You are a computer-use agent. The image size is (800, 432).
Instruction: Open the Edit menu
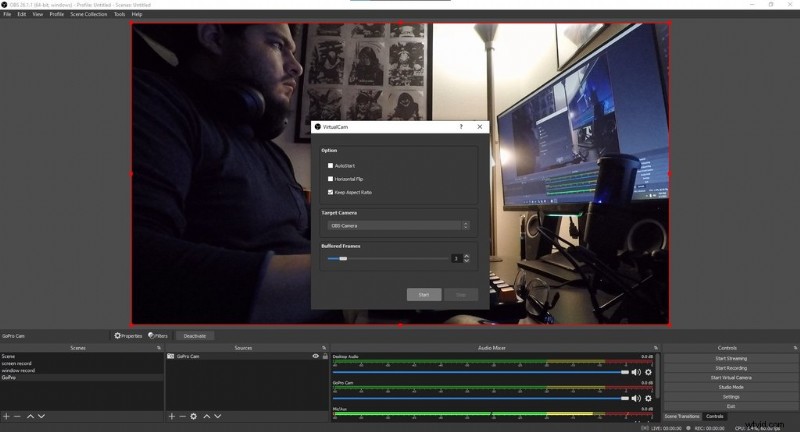click(21, 14)
